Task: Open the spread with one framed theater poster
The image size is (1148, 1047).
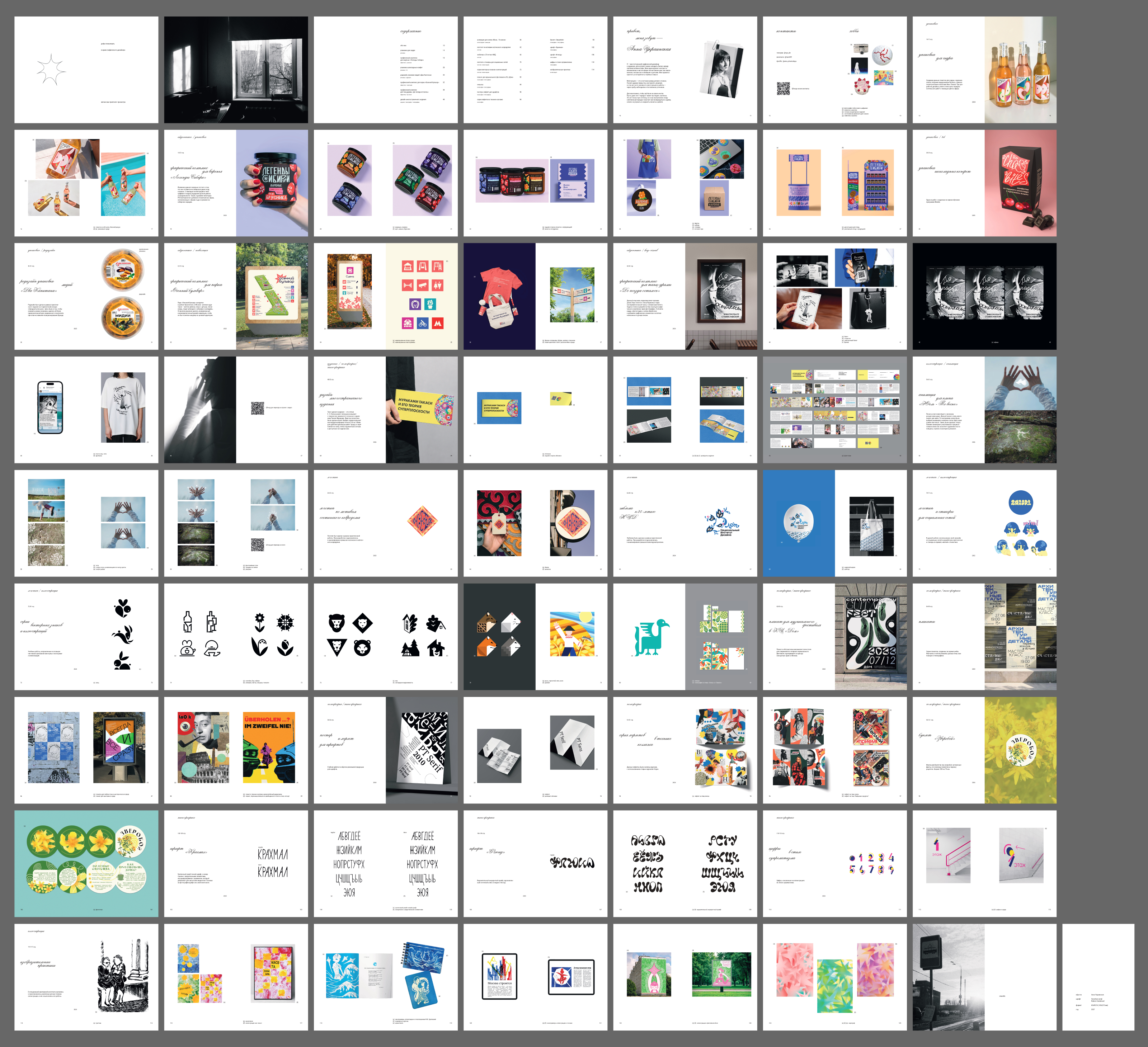Action: pyautogui.click(x=685, y=296)
